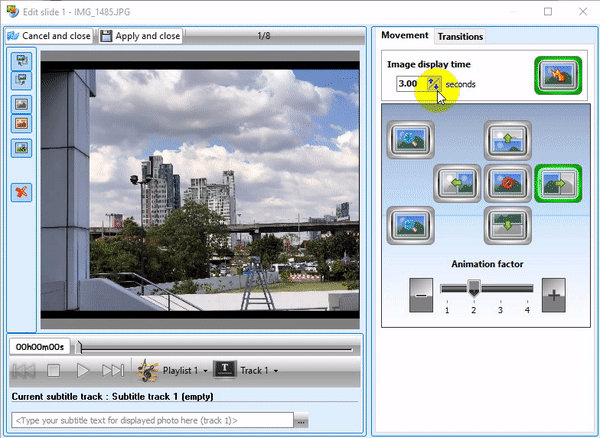Close the Edit slide window
Viewport: 600px width, 438px height.
point(583,11)
